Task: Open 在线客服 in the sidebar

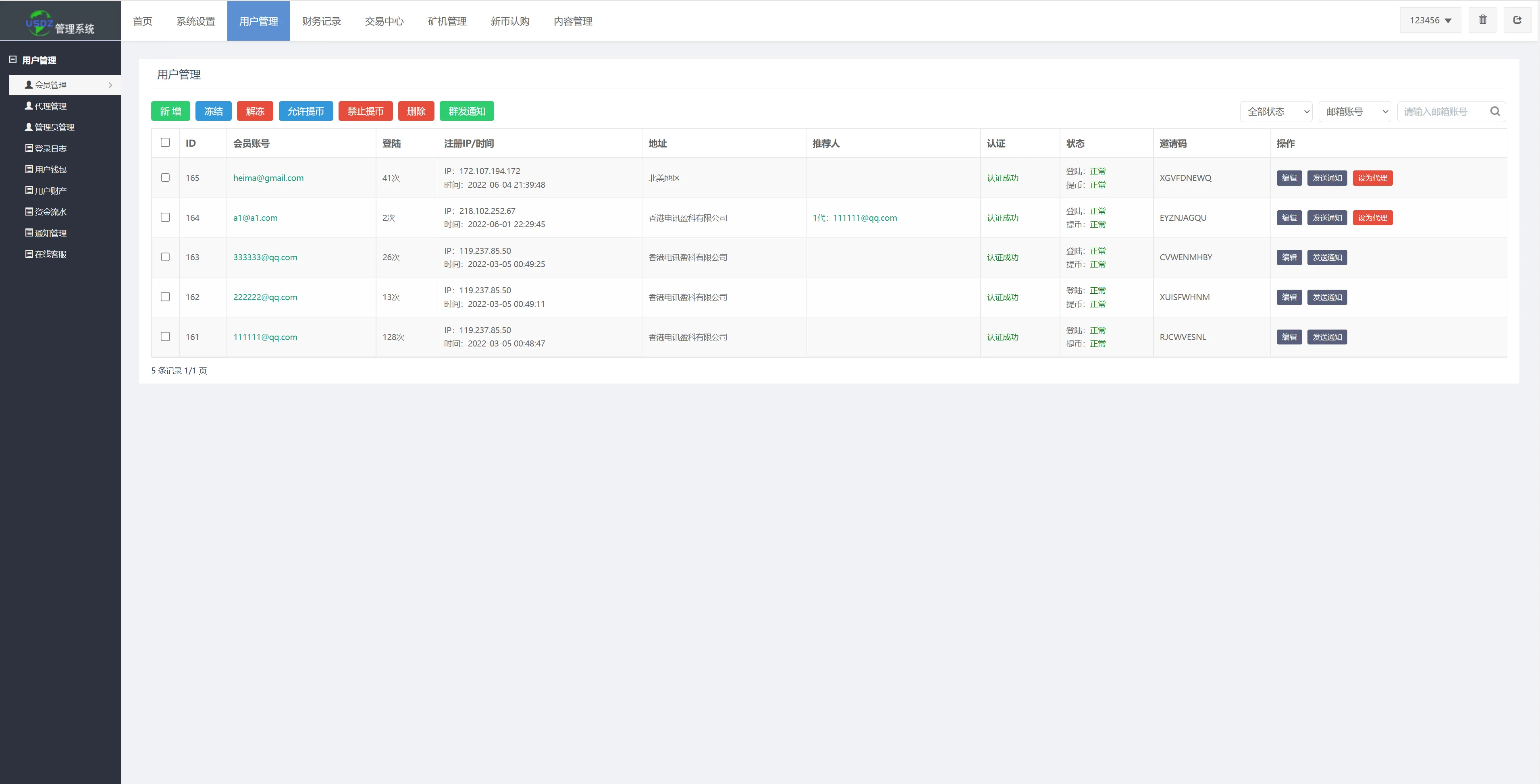Action: click(x=50, y=255)
